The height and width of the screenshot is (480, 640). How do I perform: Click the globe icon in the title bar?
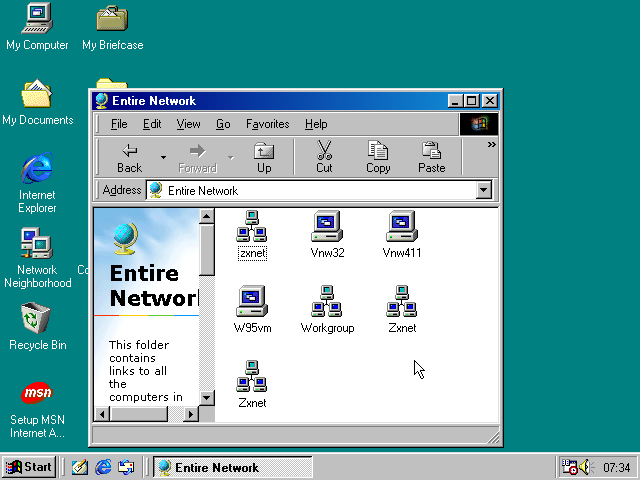(102, 101)
